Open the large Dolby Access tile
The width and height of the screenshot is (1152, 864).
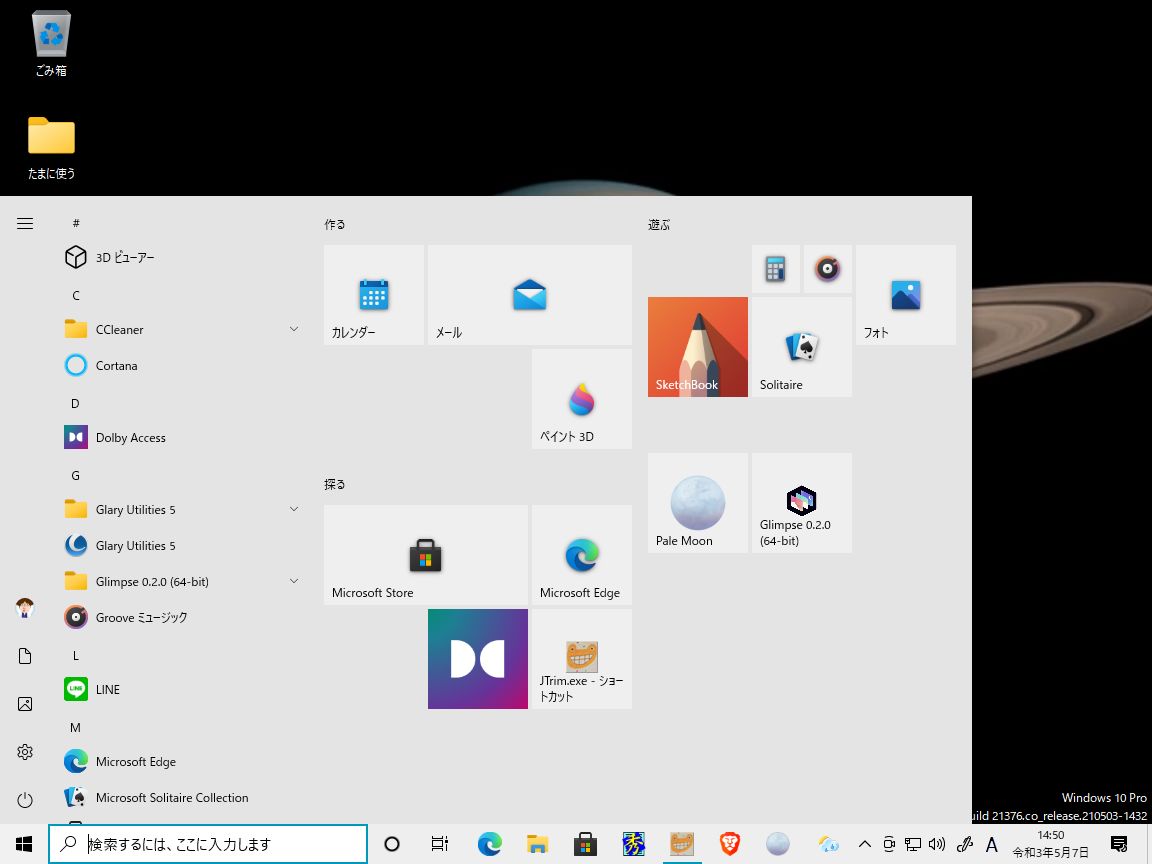[x=478, y=659]
